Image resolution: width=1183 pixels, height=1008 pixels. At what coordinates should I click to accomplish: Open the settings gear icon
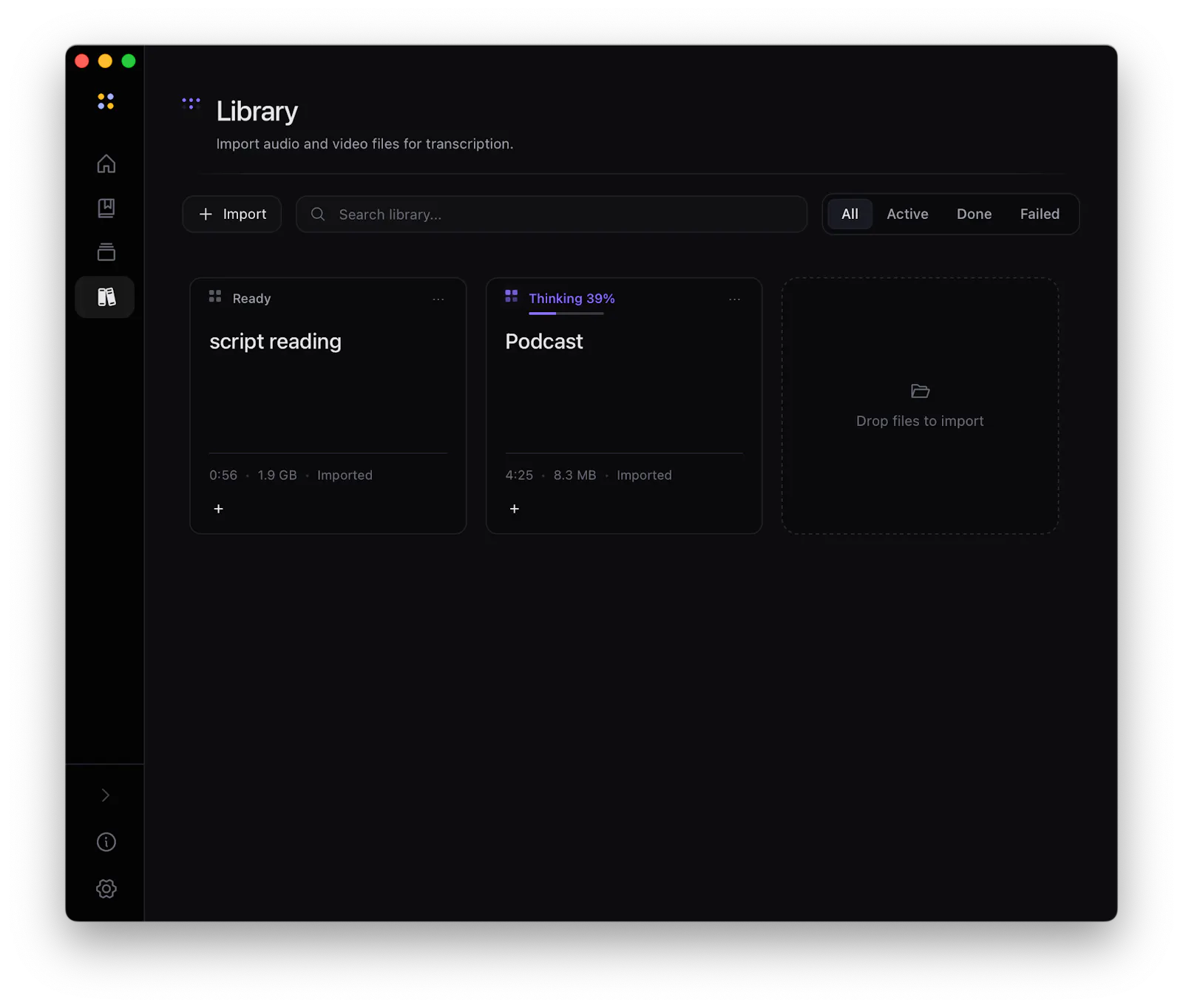click(106, 888)
